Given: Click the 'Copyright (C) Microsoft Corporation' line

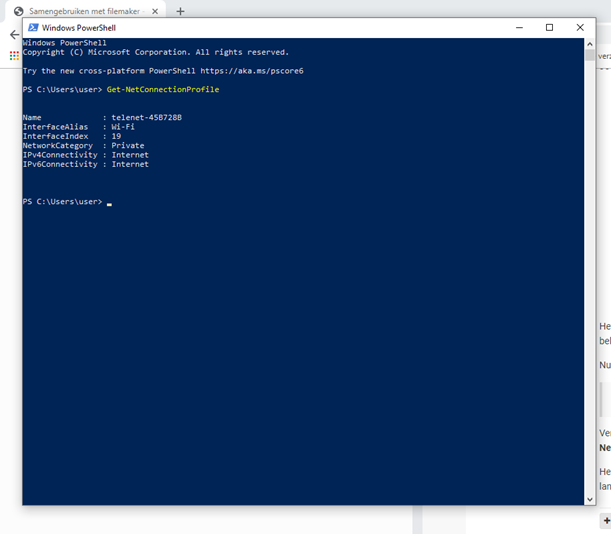Looking at the screenshot, I should [x=156, y=52].
